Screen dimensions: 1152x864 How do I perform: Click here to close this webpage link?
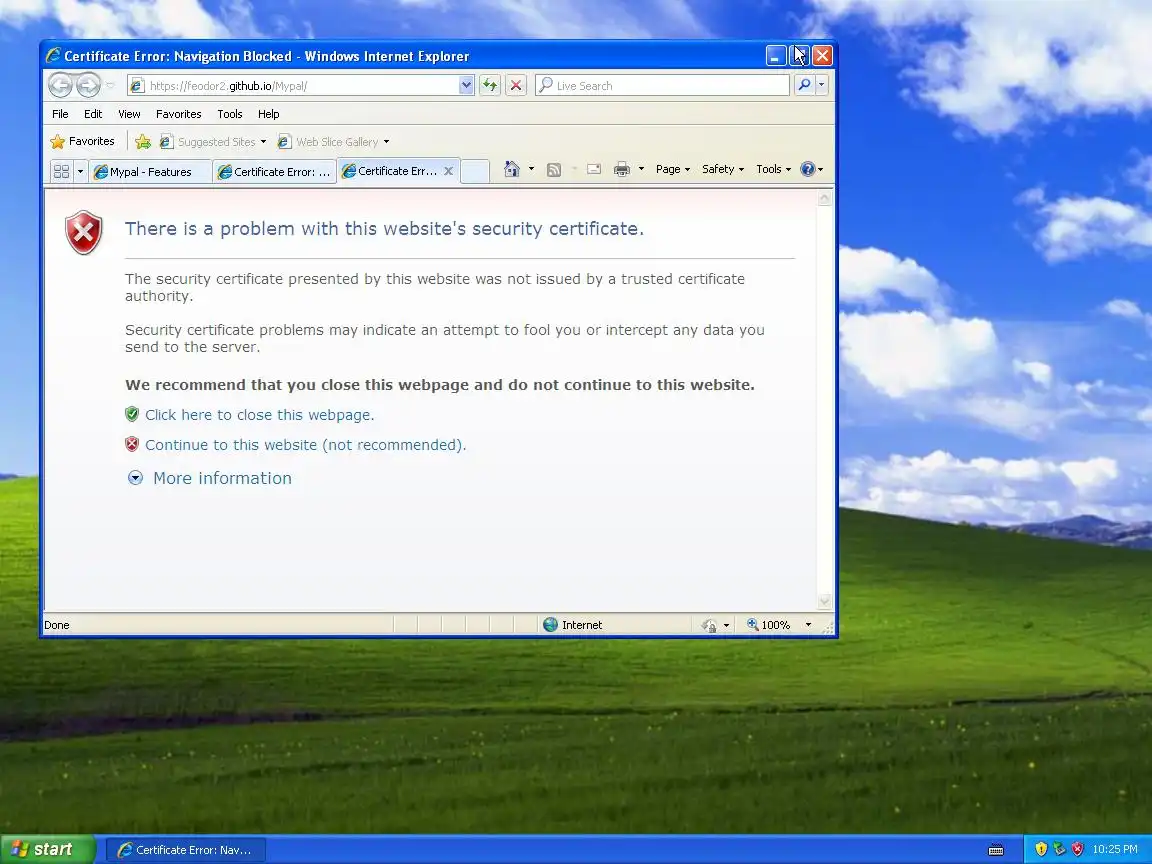[259, 415]
